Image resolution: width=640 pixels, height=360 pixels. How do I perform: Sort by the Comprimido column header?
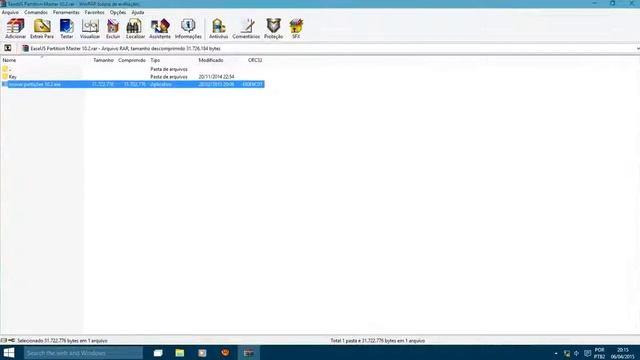132,60
